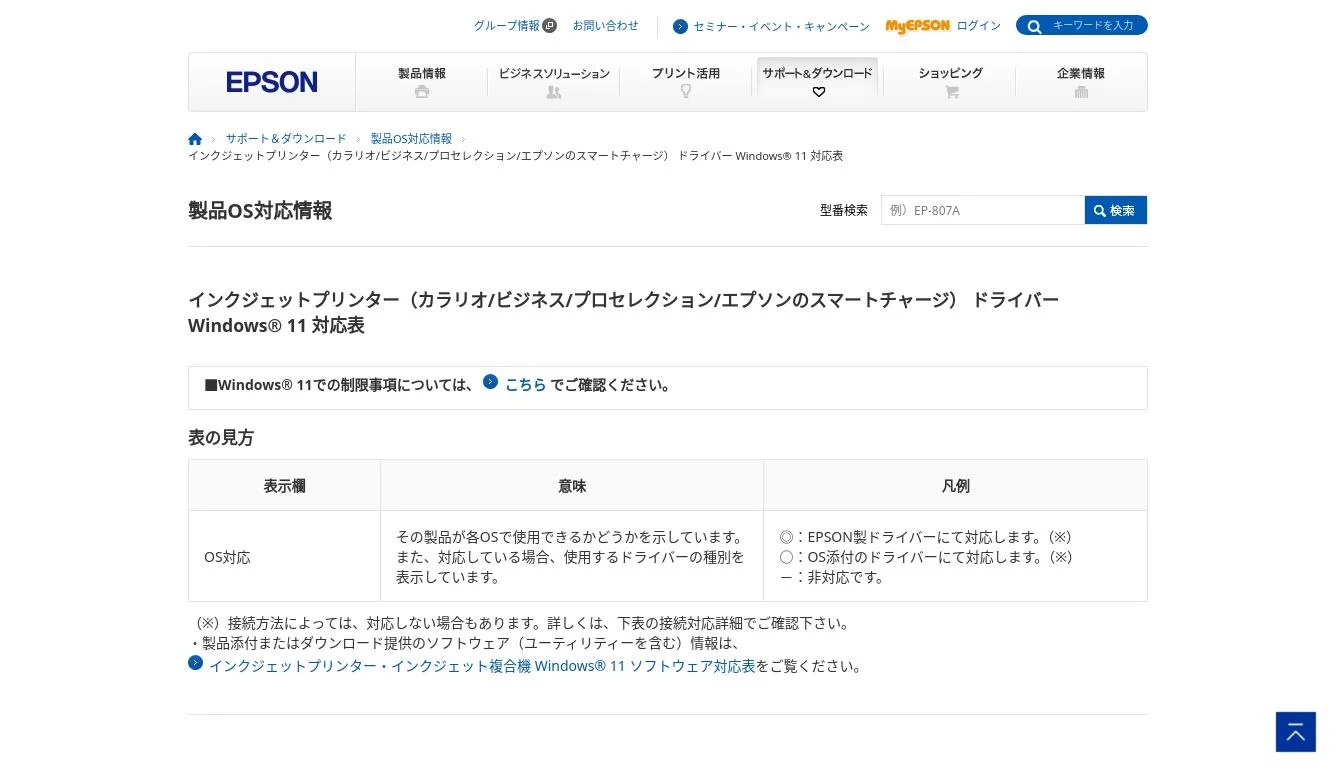The image size is (1336, 768).
Task: Select ◎：EPSON製ドライバーにて対応します legend line
Action: click(925, 537)
